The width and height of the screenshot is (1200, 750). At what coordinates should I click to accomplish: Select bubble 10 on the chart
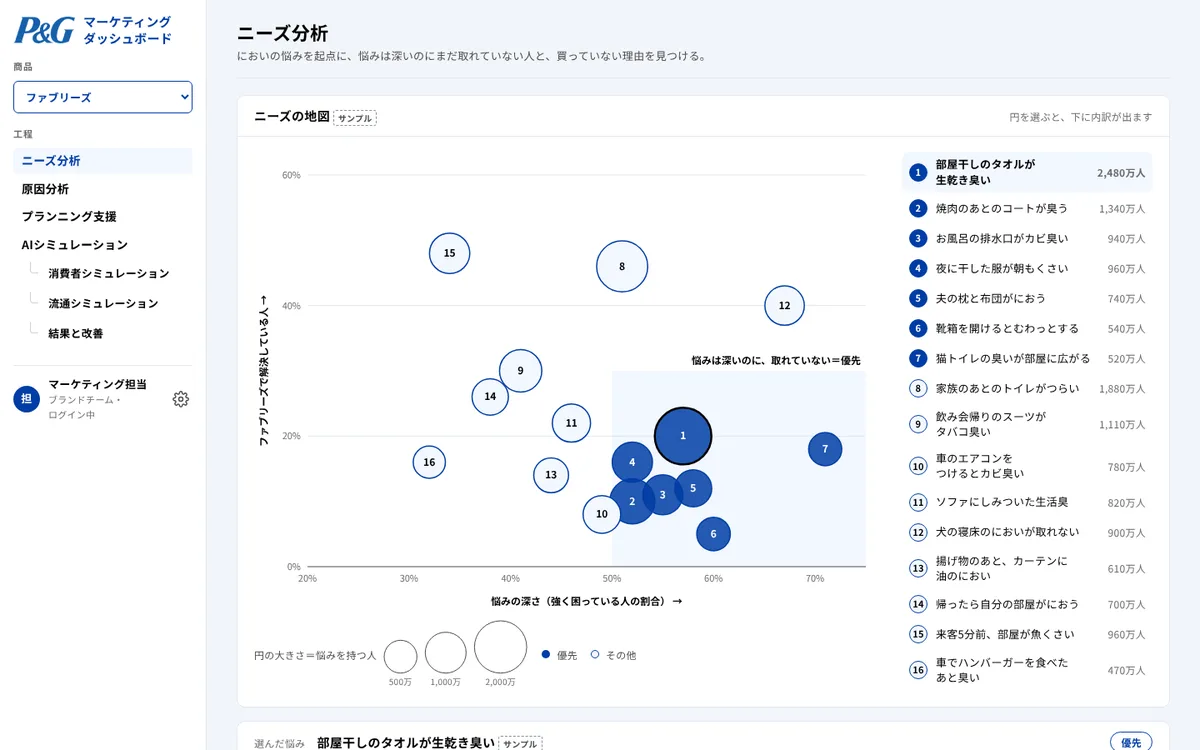pos(602,514)
